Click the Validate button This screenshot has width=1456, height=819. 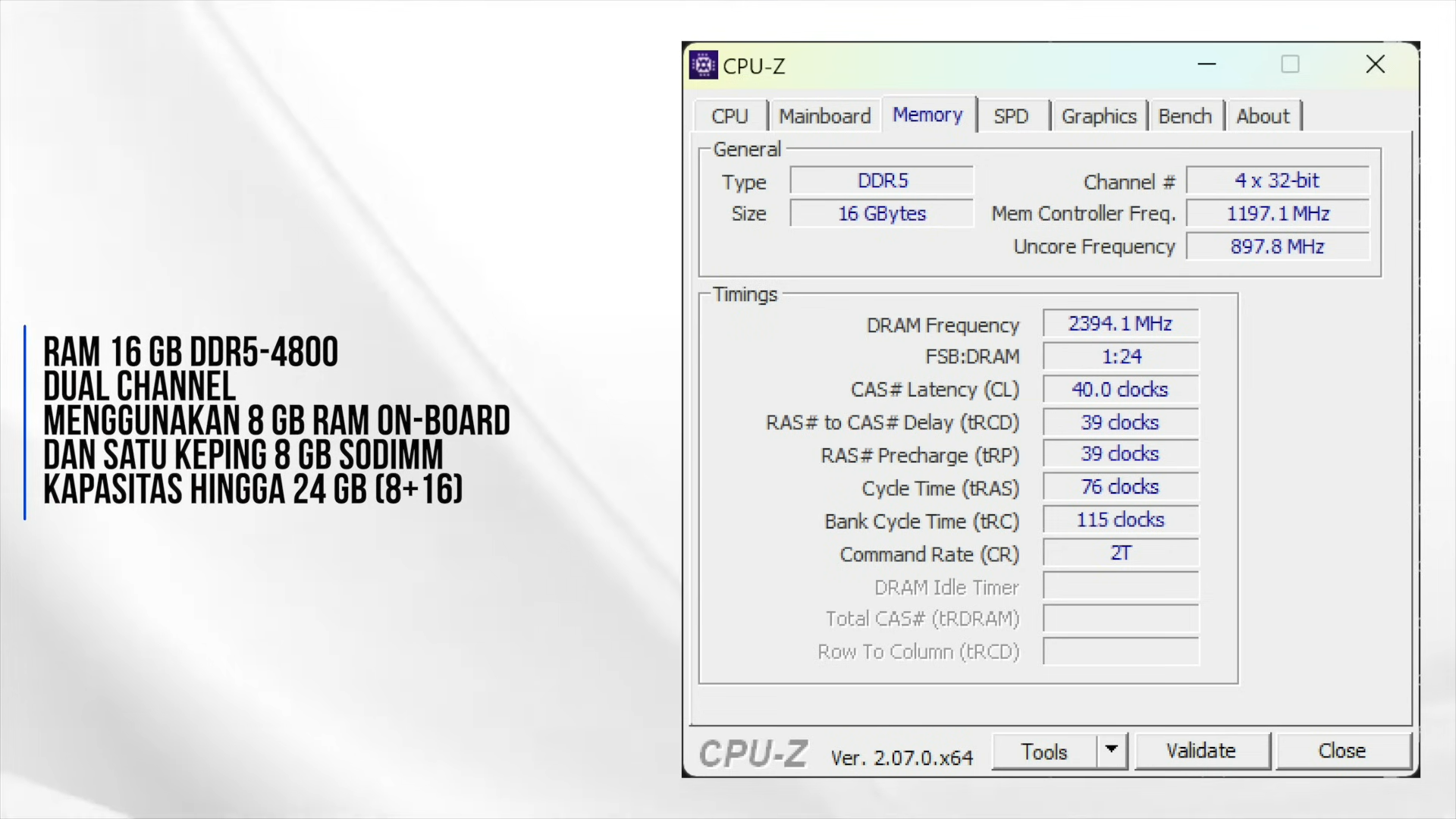[1200, 751]
